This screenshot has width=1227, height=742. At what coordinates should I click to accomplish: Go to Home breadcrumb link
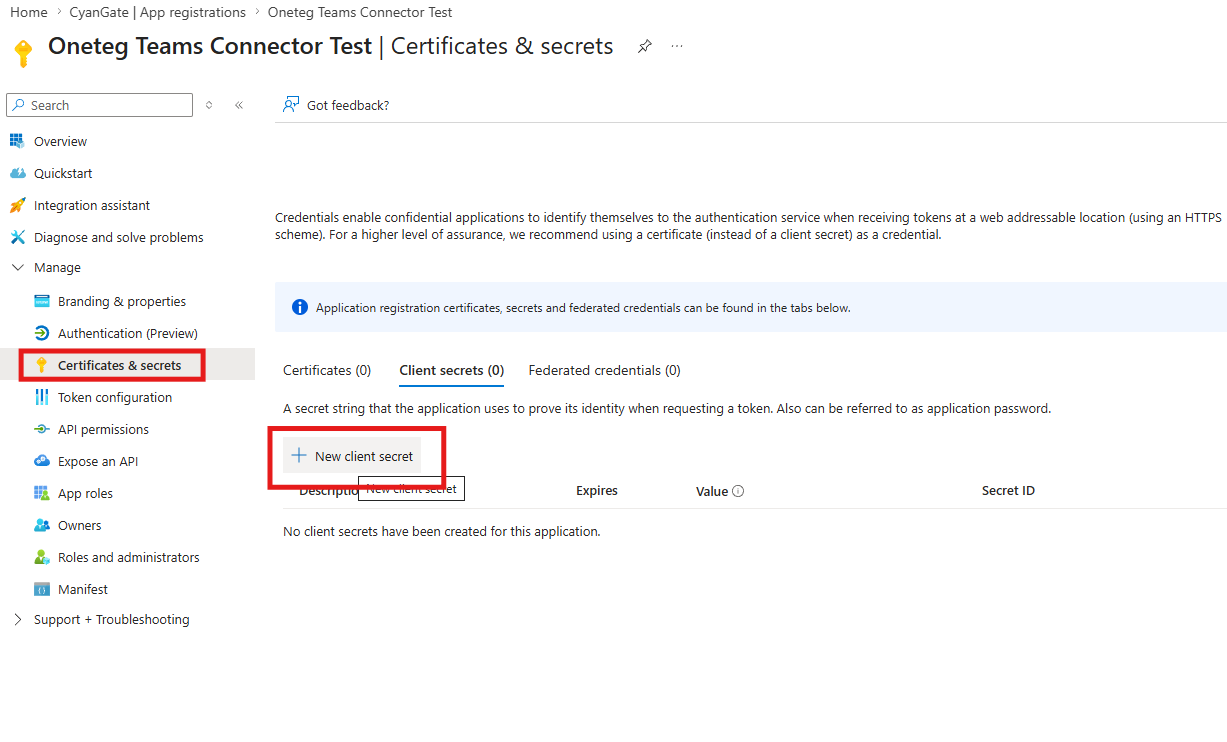(29, 12)
